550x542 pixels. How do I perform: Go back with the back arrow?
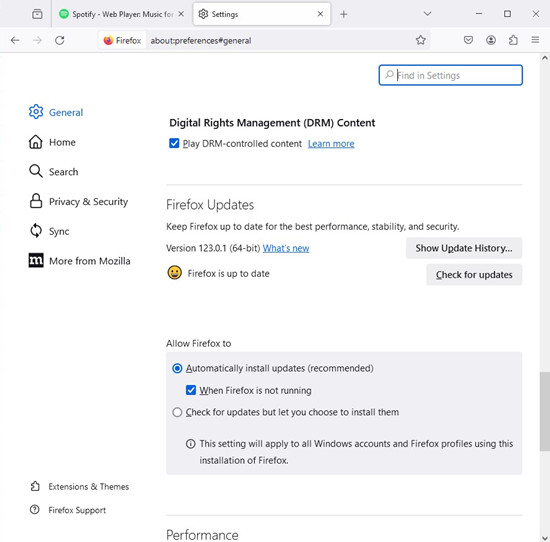(15, 40)
